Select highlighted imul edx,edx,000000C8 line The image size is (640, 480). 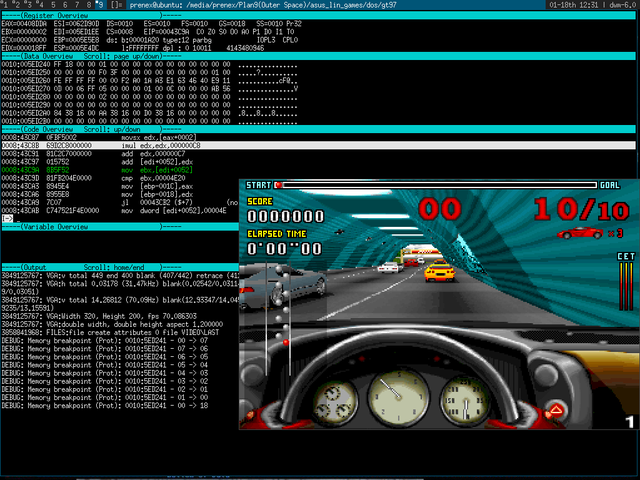[319, 145]
